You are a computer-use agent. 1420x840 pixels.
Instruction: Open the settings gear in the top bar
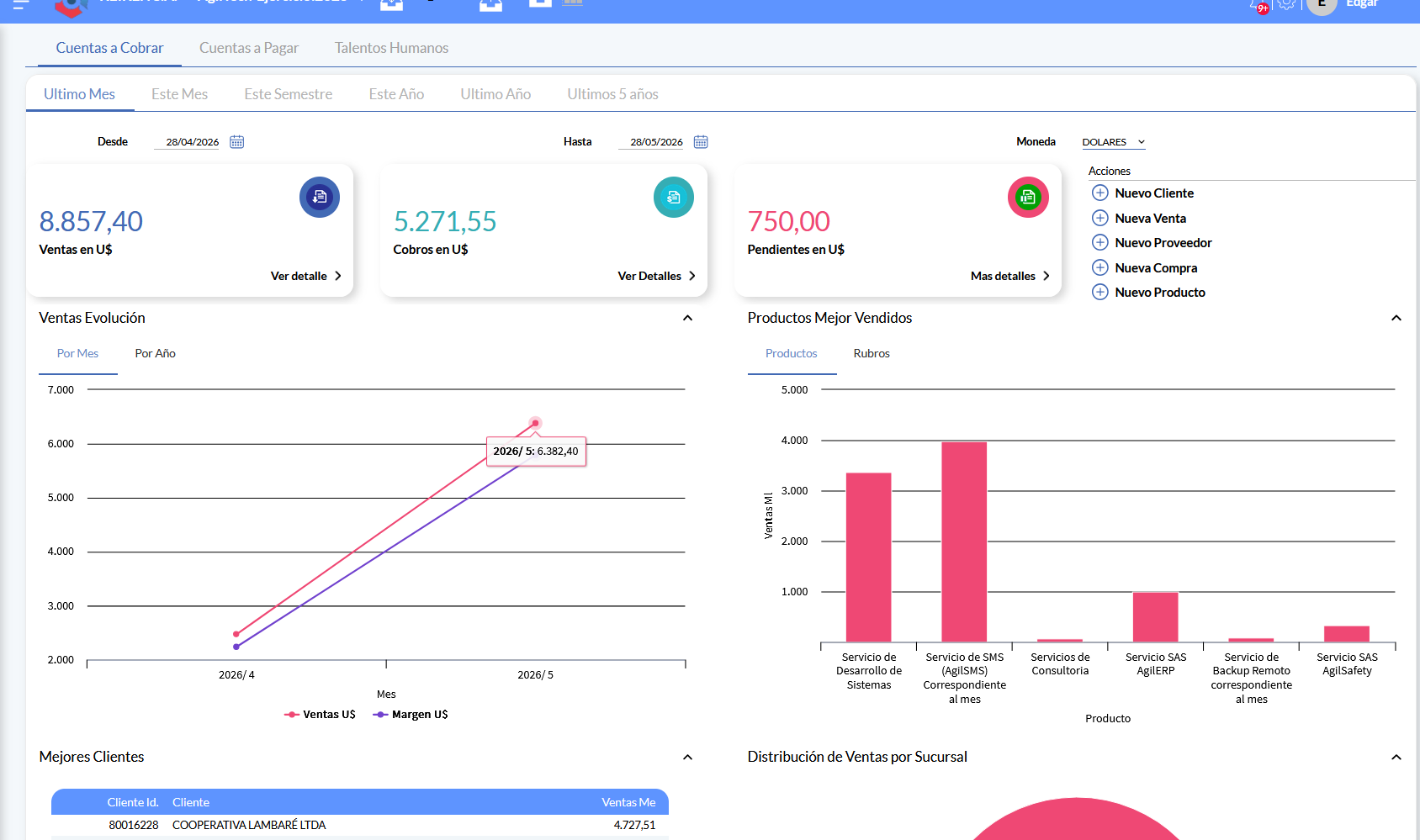pos(1286,4)
